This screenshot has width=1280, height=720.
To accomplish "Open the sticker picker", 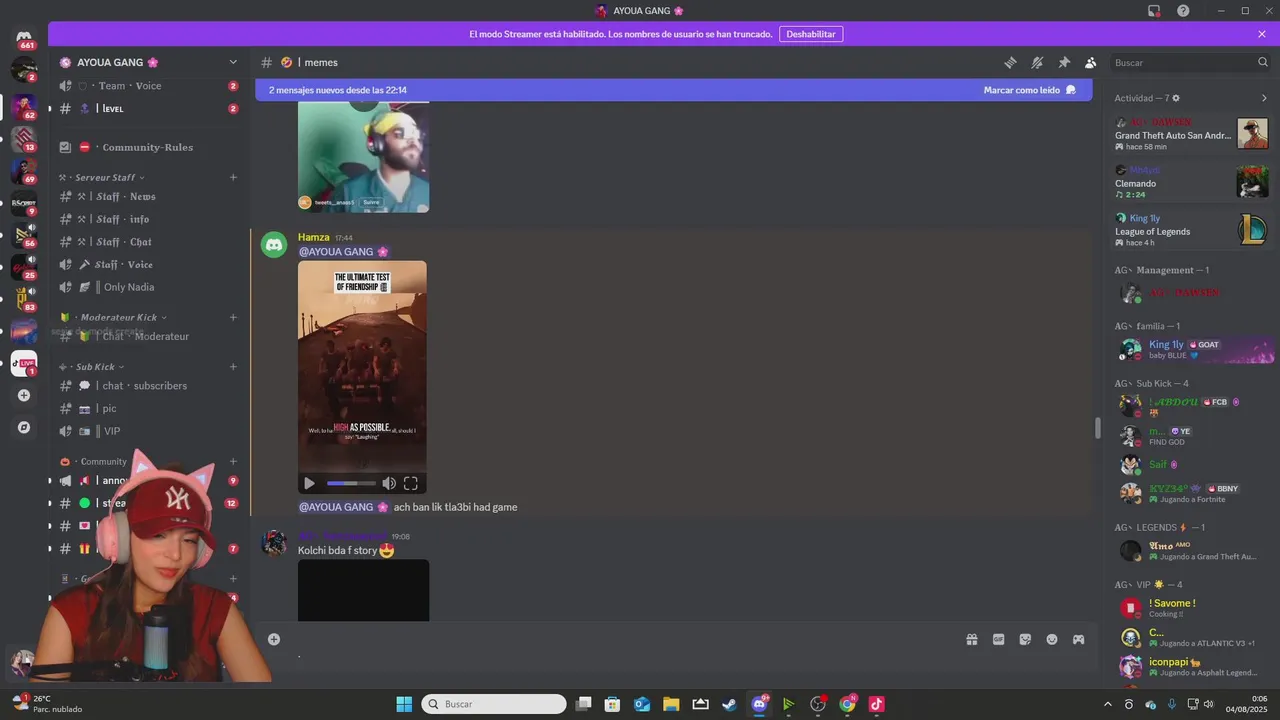I will [1025, 639].
